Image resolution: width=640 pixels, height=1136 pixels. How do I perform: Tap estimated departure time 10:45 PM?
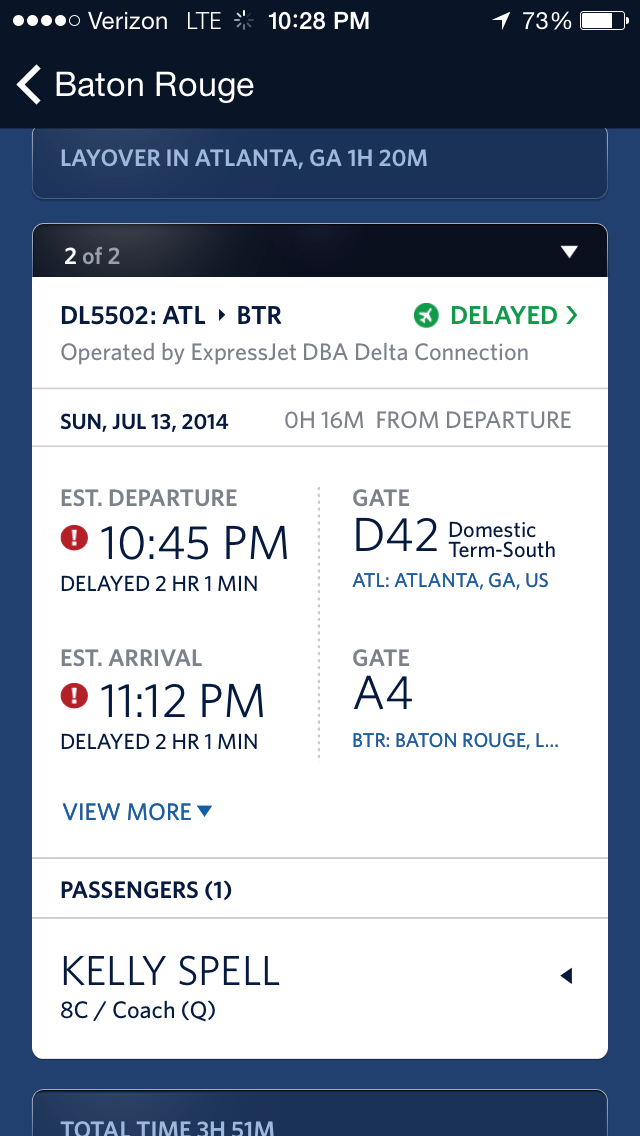tap(194, 543)
